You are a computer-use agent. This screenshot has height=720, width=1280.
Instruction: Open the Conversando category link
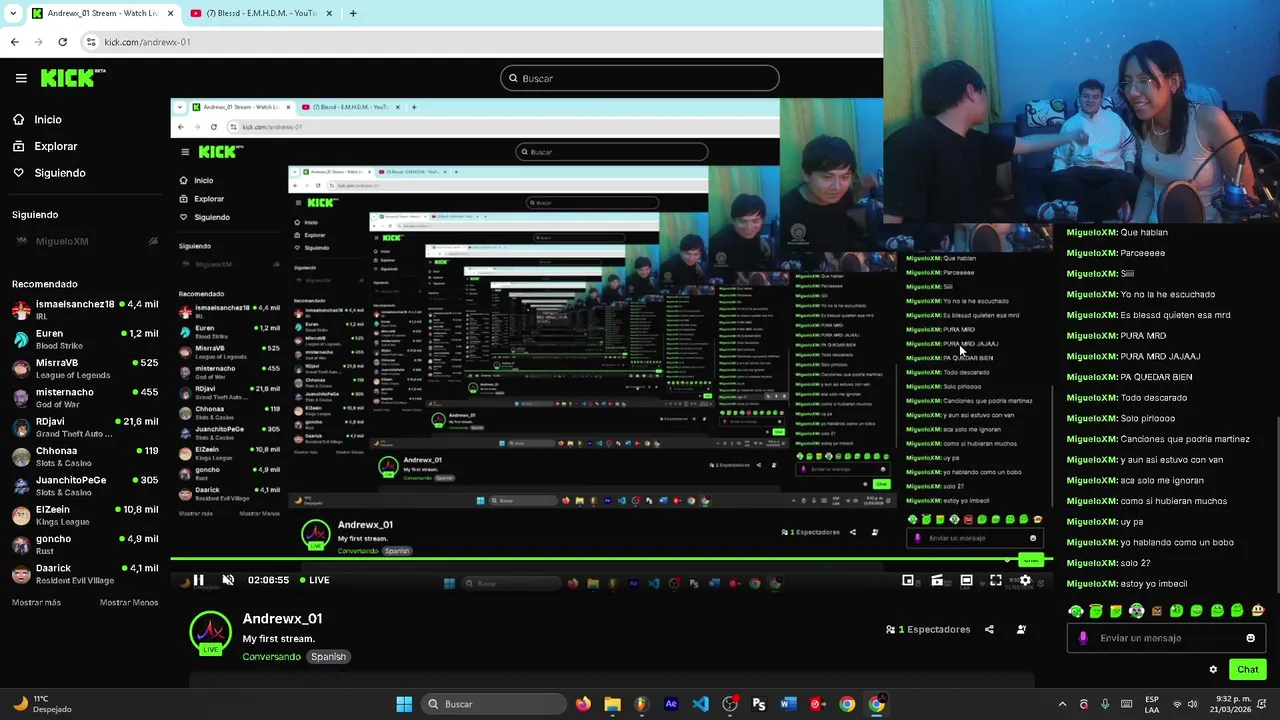(x=271, y=657)
